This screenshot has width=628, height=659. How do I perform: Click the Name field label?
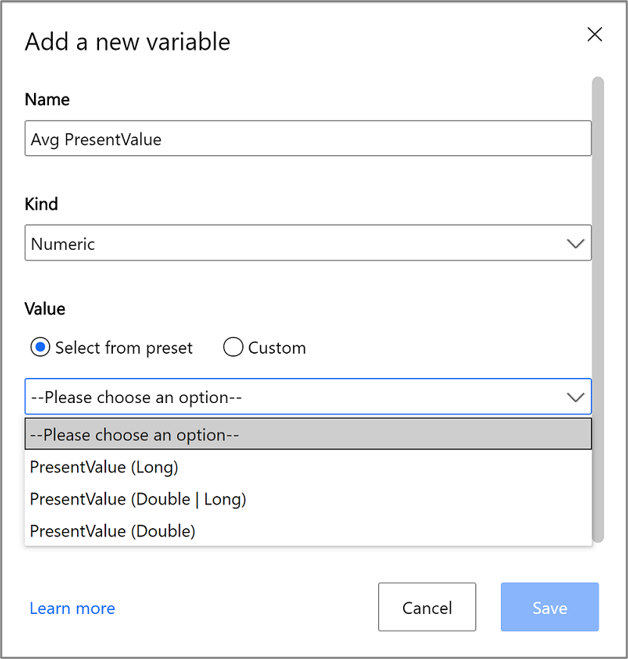point(47,100)
